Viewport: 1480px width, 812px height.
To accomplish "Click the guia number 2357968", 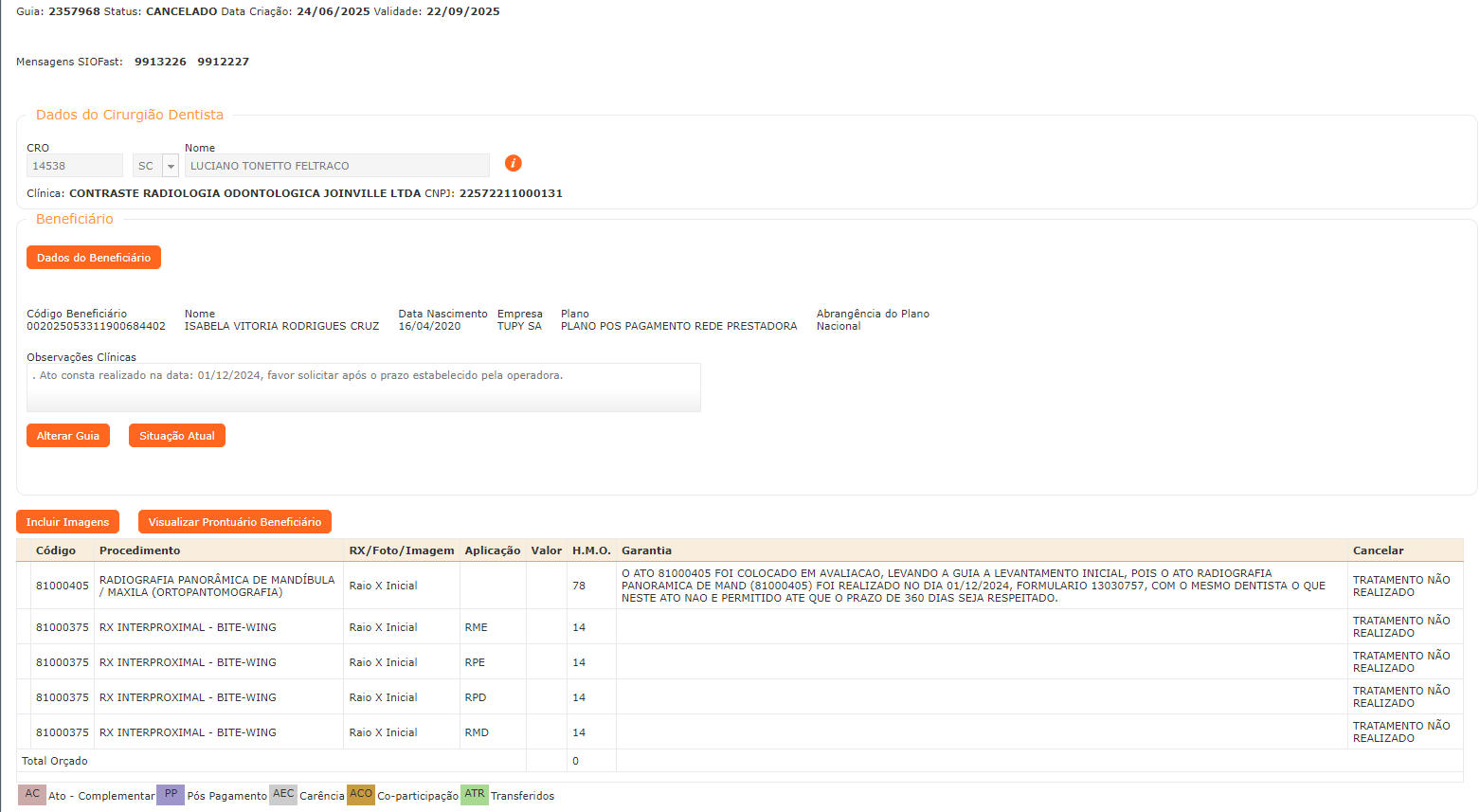I will 74,11.
